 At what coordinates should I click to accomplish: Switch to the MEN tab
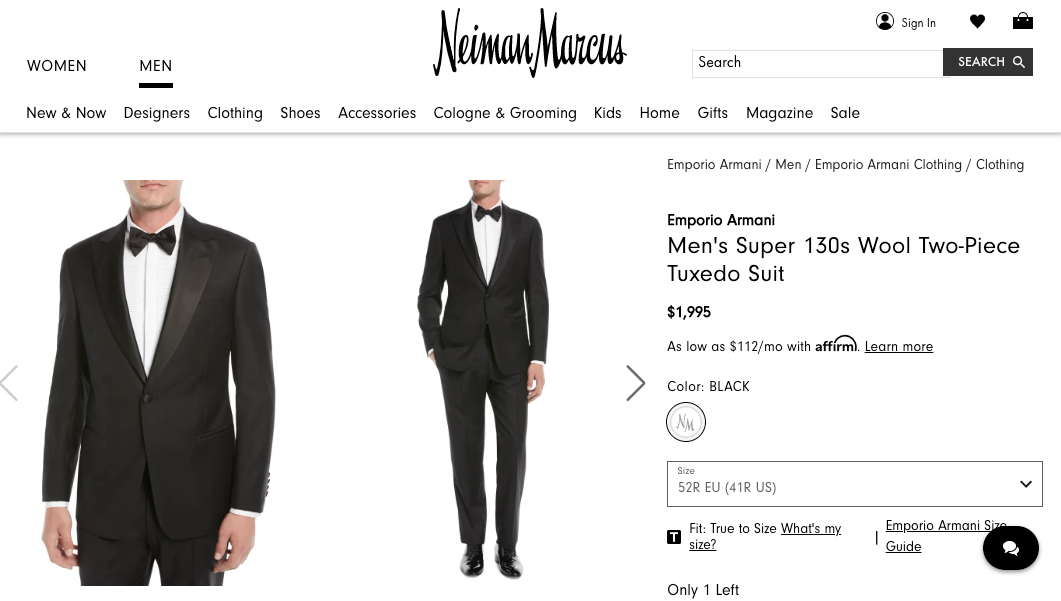(156, 66)
